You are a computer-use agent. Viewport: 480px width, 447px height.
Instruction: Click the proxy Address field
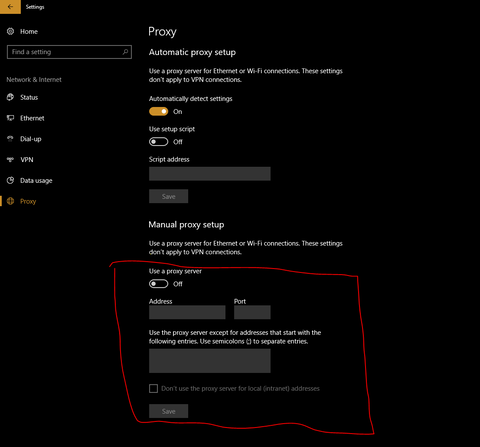point(187,312)
